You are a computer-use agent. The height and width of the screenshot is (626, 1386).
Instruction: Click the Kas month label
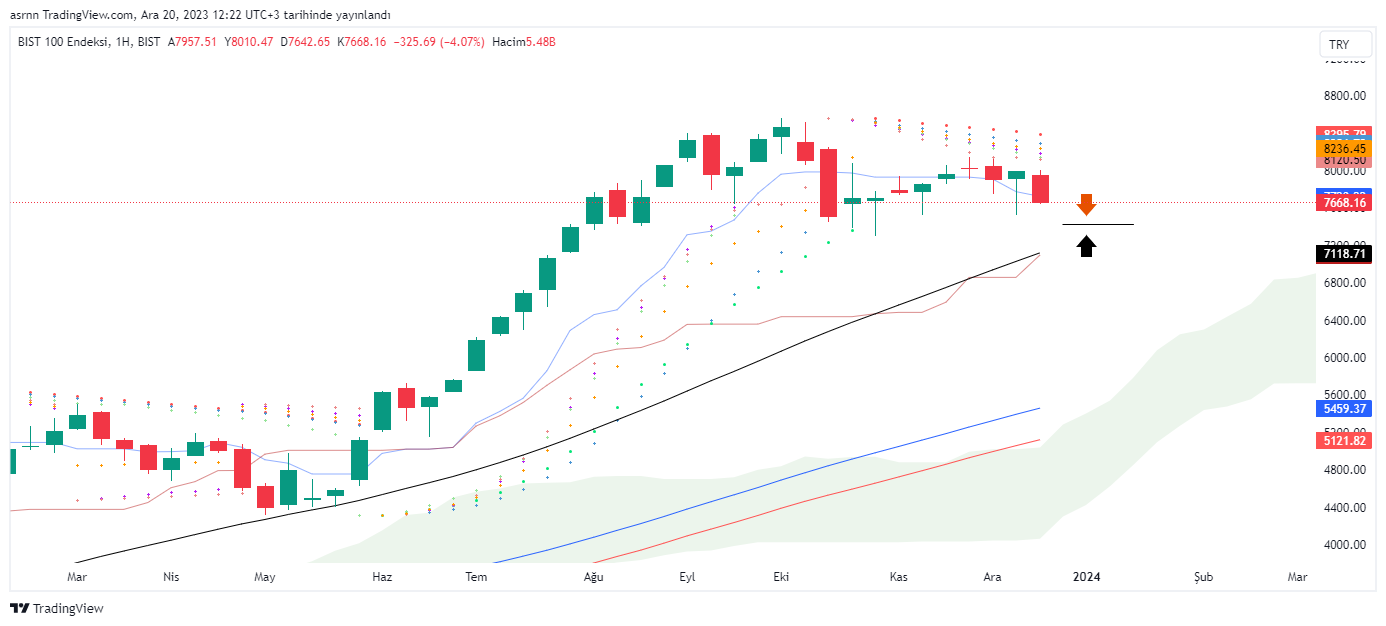(898, 577)
